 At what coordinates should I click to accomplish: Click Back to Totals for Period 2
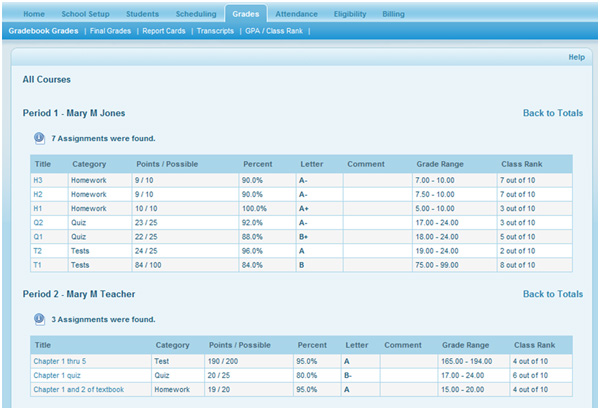552,294
